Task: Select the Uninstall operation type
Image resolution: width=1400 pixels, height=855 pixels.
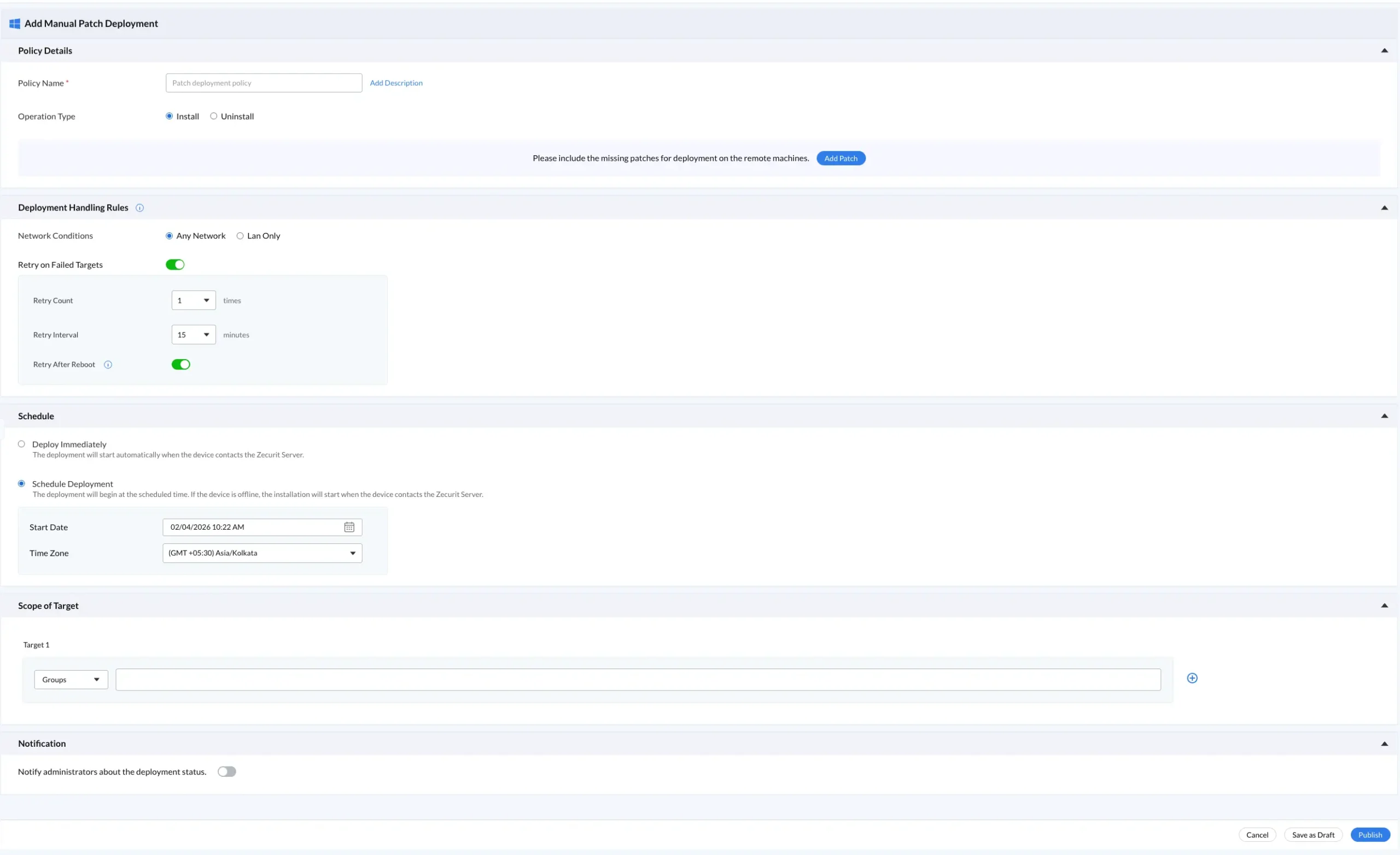Action: tap(214, 116)
